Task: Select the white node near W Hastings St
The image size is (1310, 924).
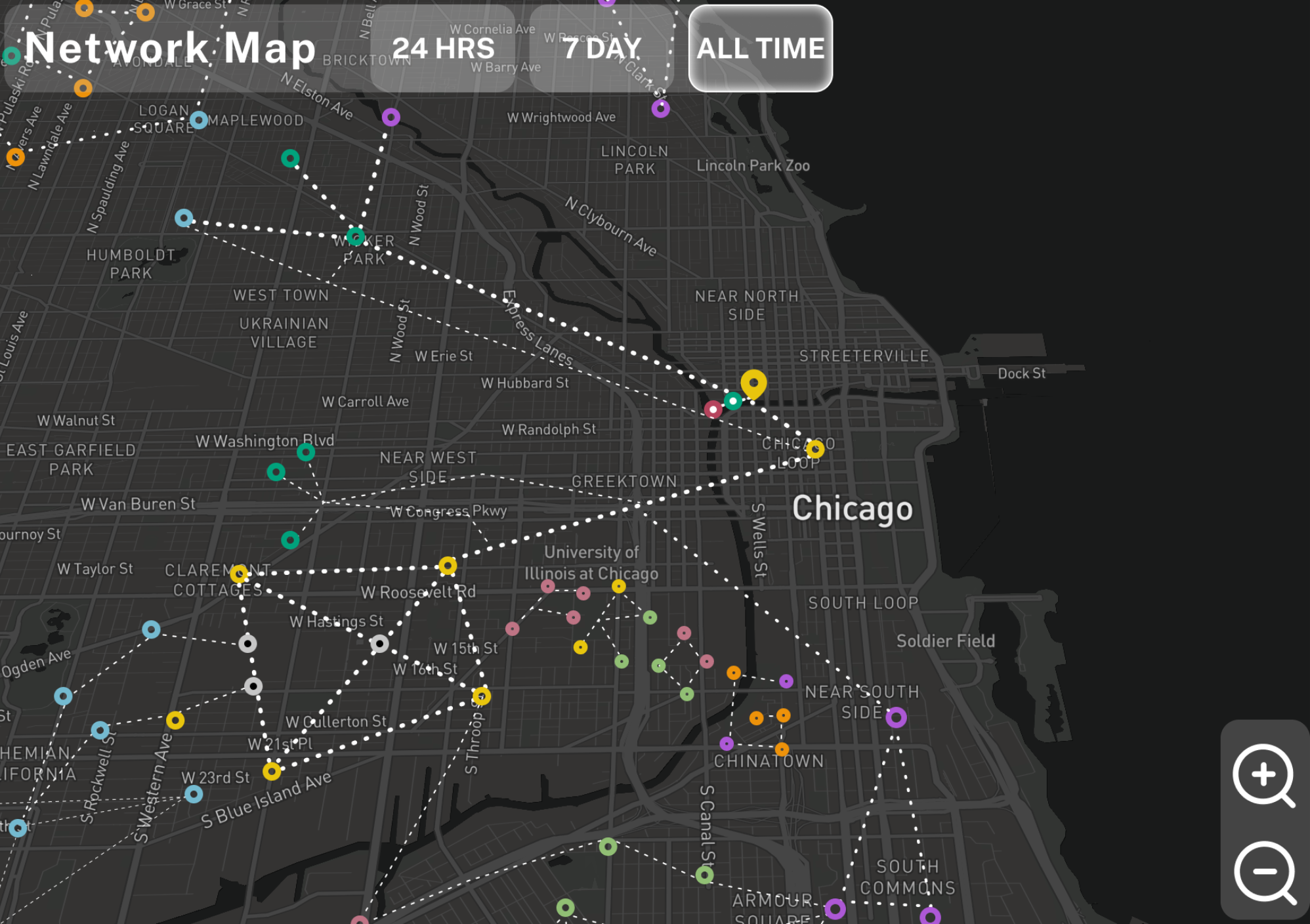Action: (x=379, y=644)
